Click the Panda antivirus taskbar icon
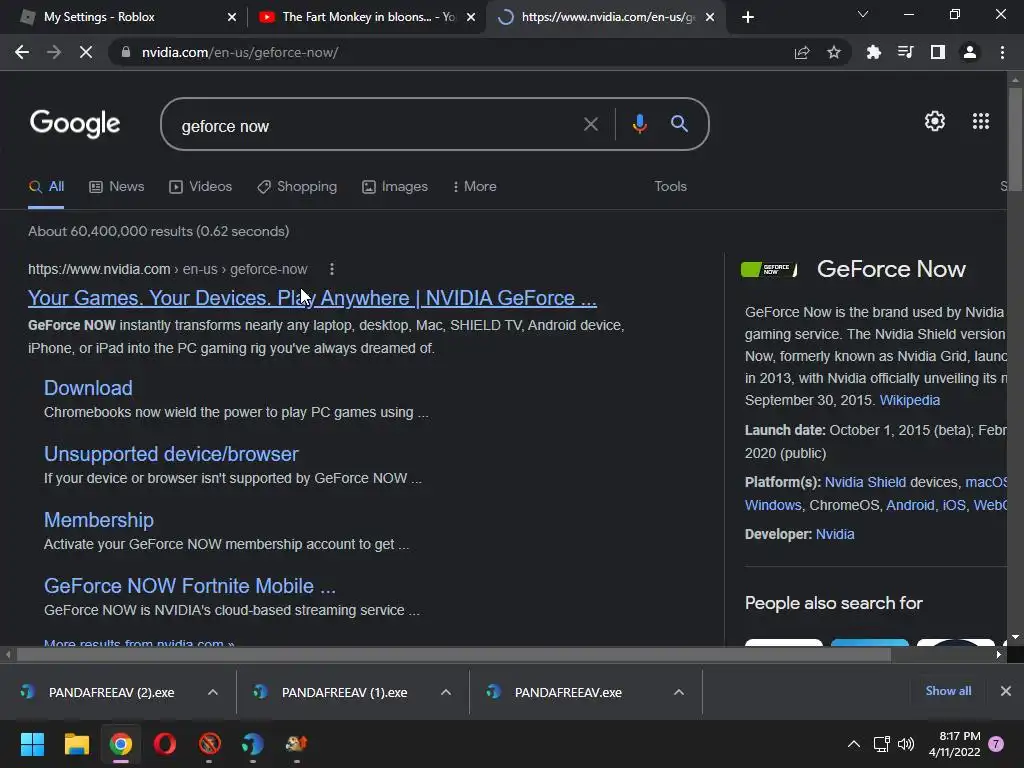 pyautogui.click(x=253, y=744)
